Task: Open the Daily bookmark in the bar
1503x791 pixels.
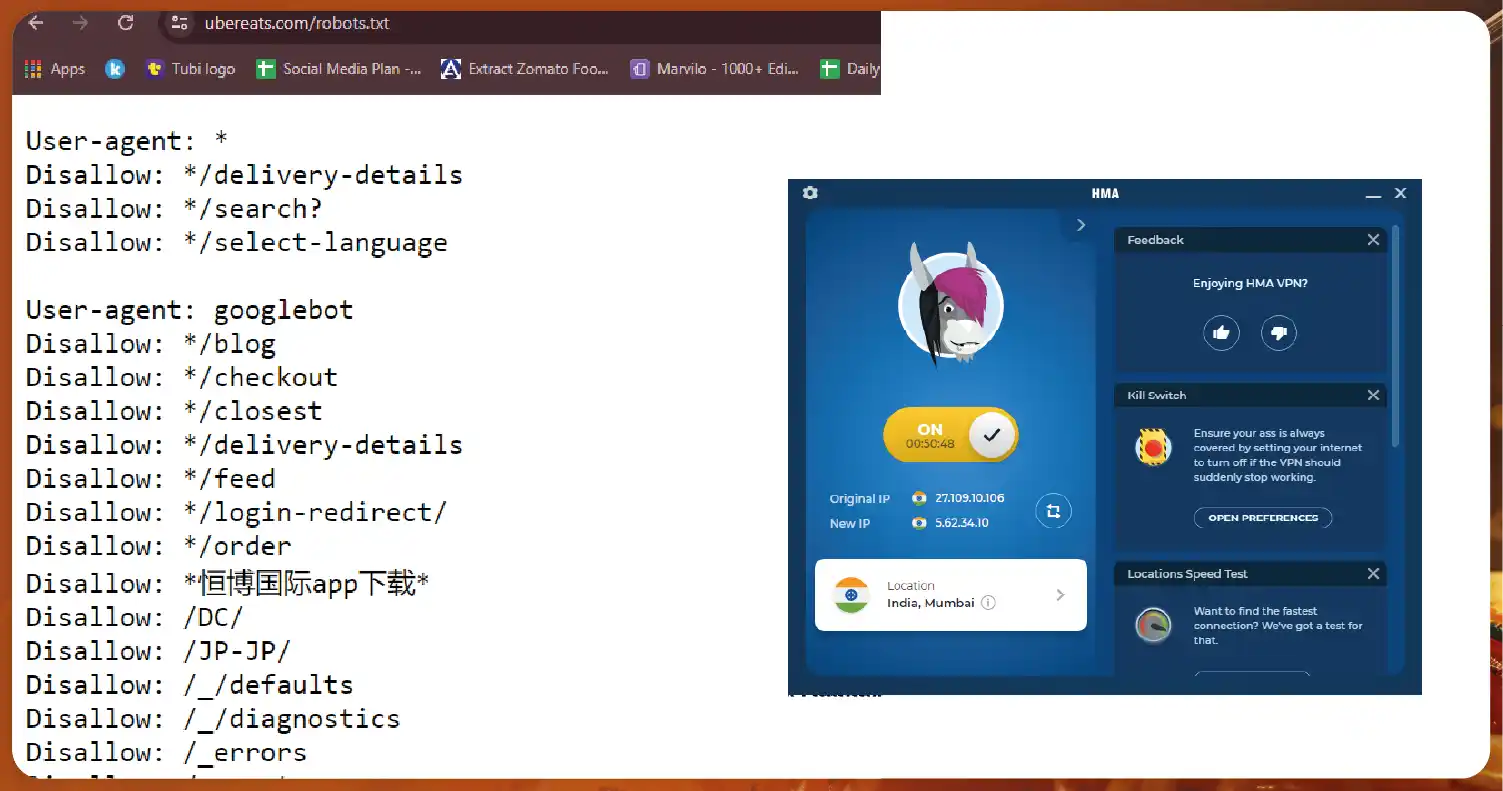Action: 850,69
